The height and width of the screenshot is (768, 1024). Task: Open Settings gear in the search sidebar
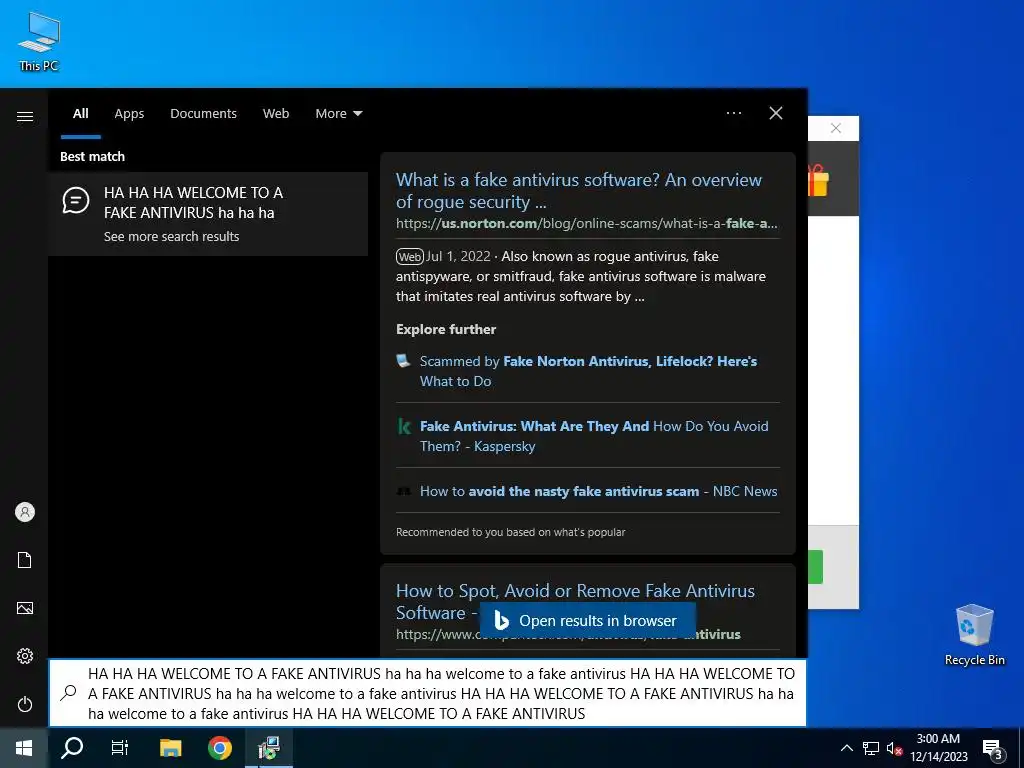tap(25, 656)
